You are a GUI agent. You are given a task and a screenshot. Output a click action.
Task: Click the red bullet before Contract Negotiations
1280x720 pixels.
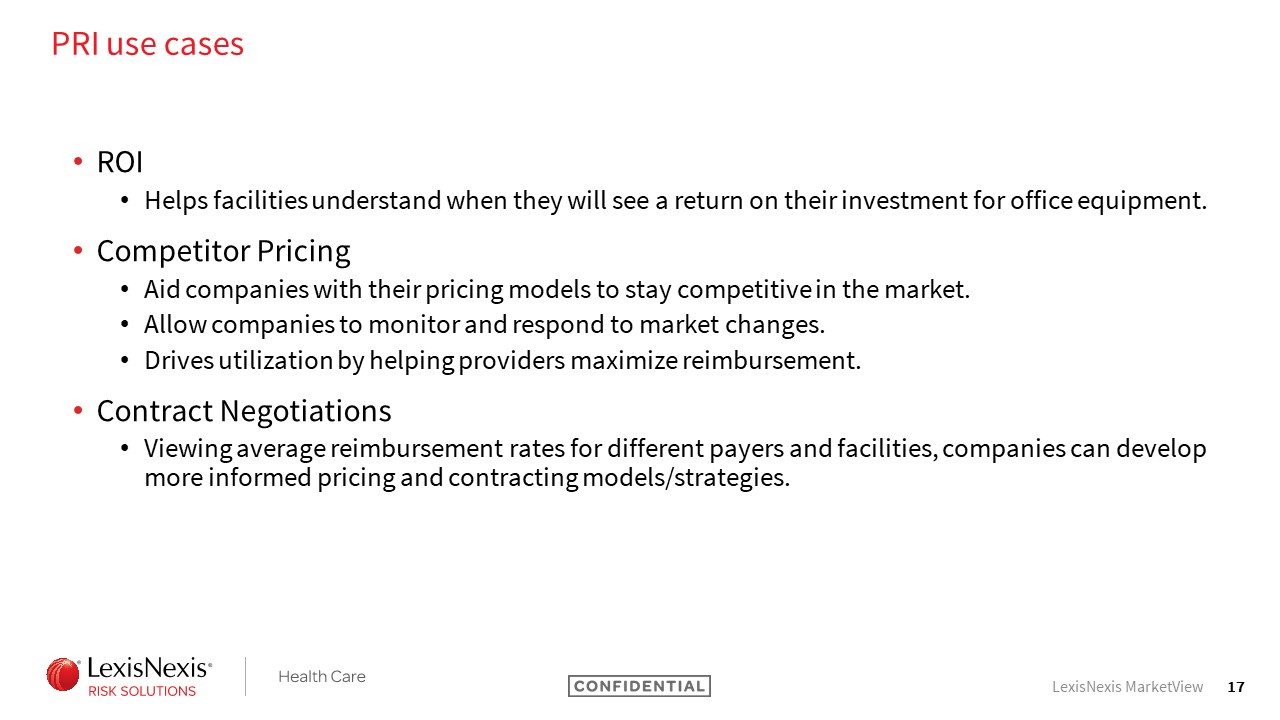pos(78,412)
